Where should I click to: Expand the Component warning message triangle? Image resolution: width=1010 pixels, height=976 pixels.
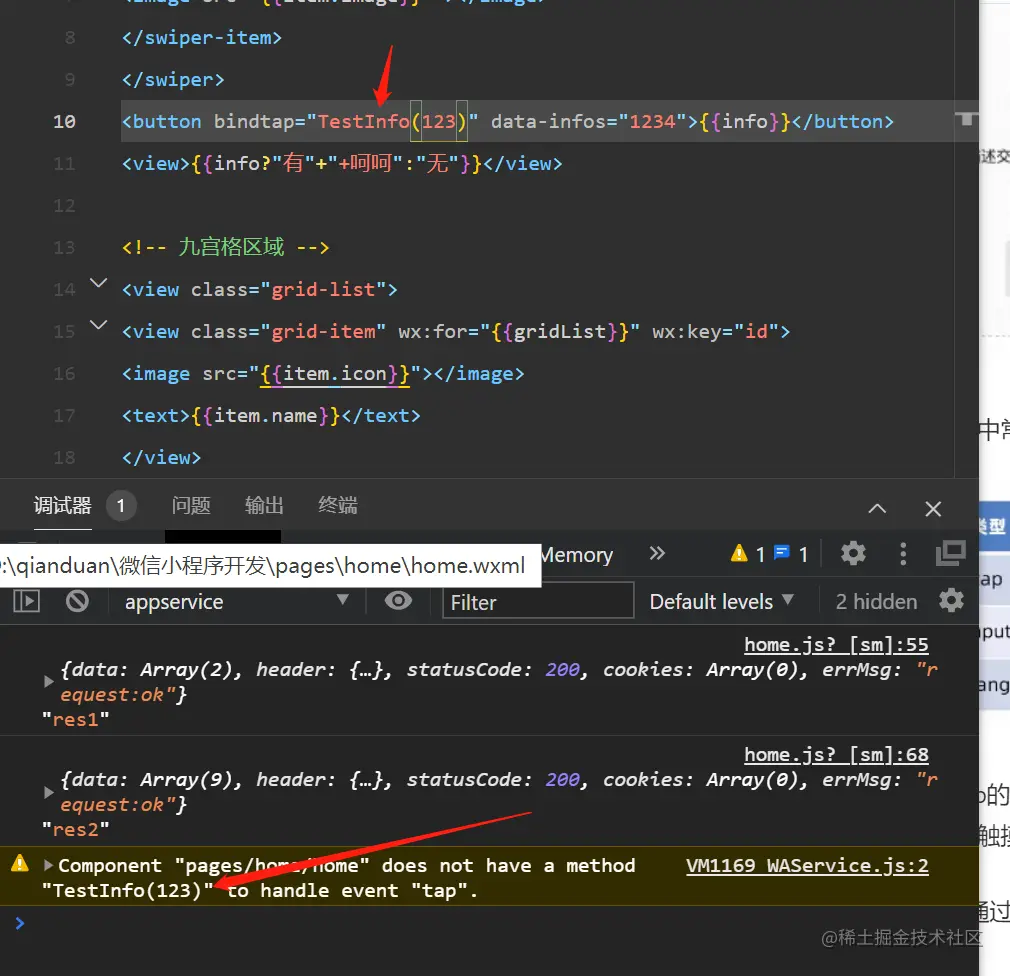point(48,865)
